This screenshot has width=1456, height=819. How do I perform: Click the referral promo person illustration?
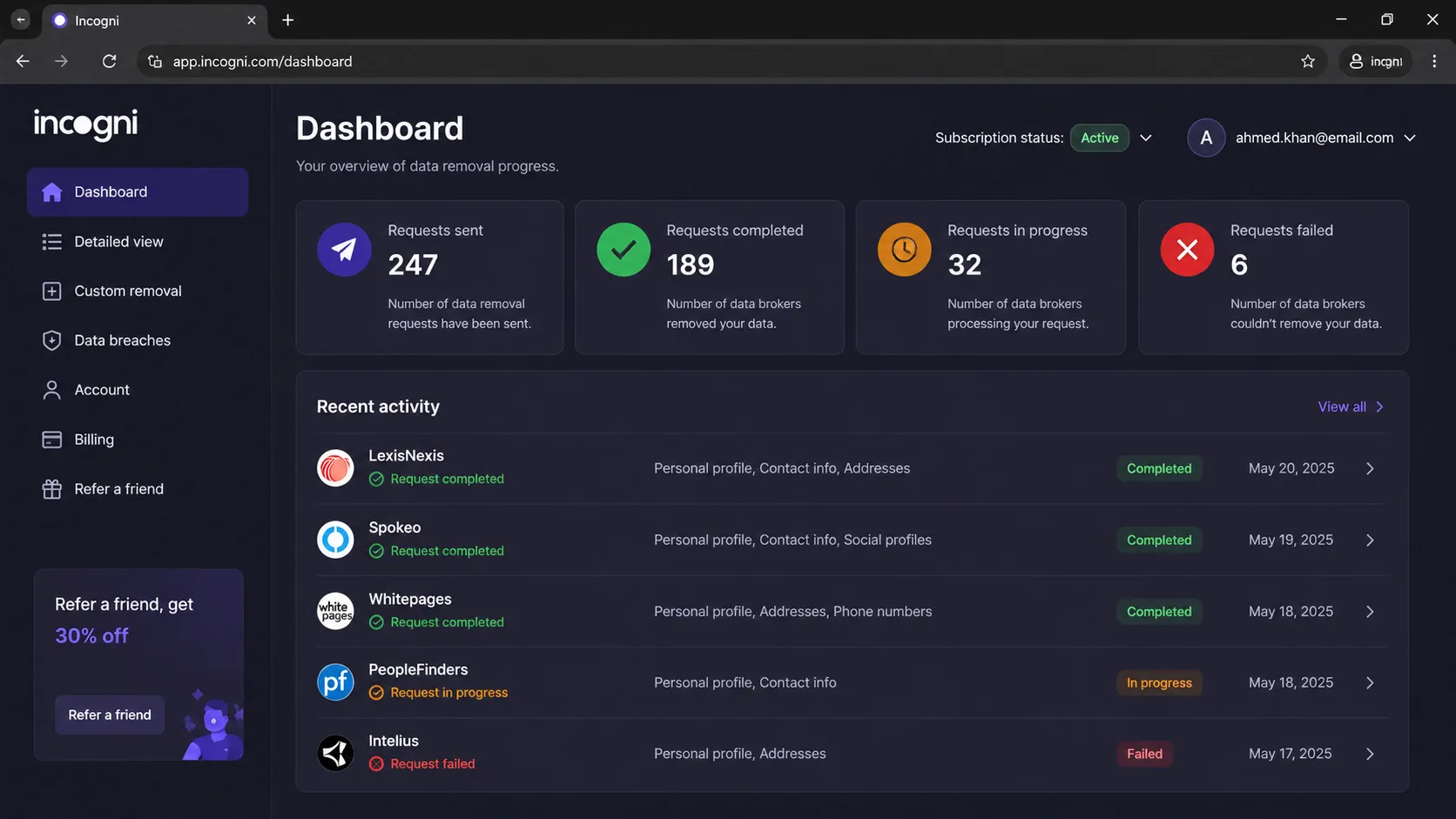point(213,724)
